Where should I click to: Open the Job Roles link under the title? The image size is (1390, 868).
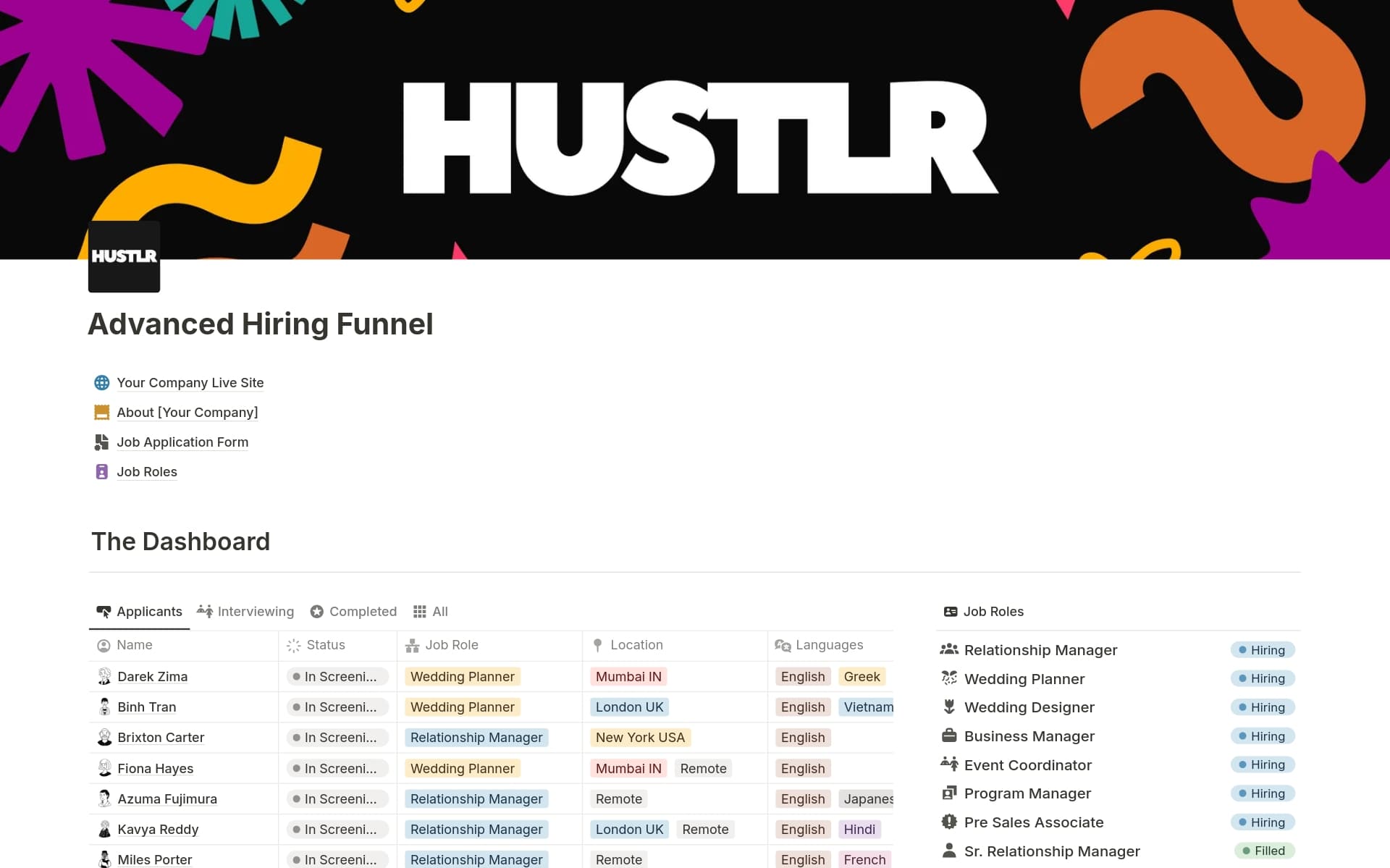(147, 471)
